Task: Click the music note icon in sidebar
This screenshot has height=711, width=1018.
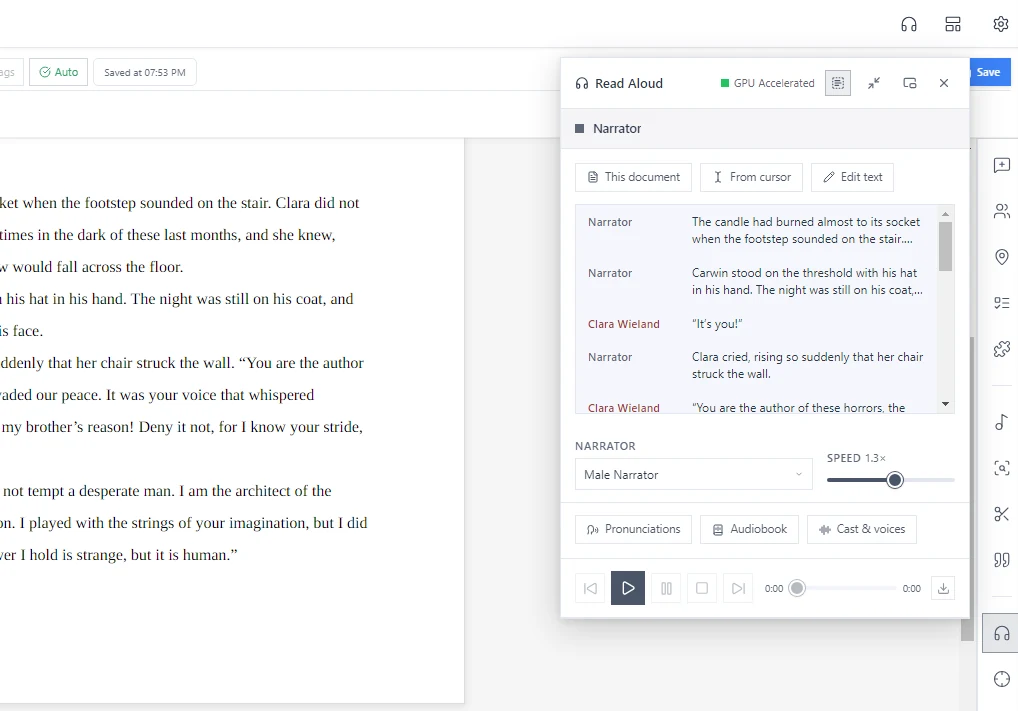Action: click(x=1001, y=422)
